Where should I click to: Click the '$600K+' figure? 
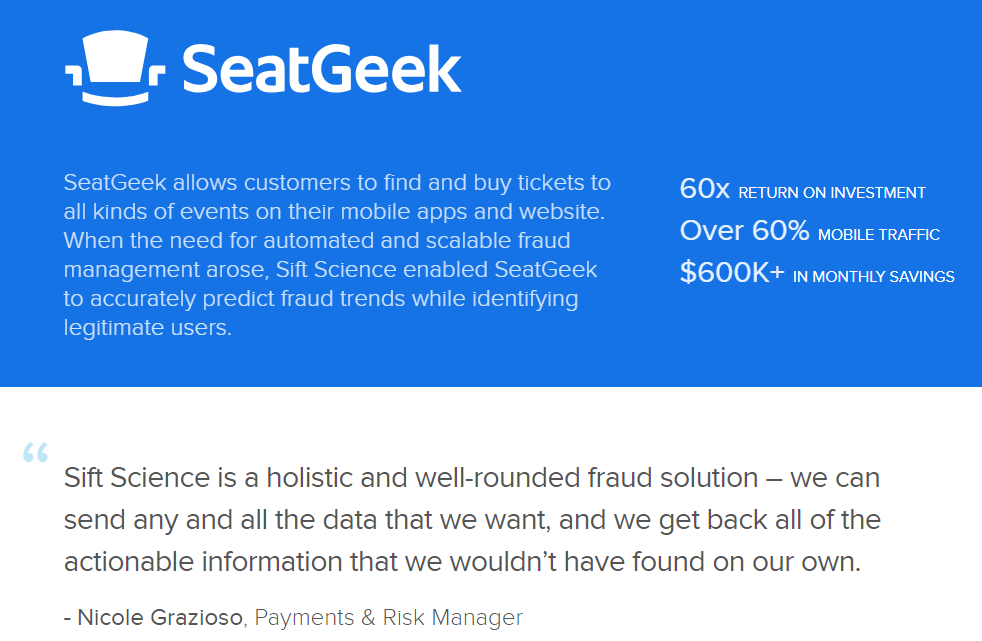click(732, 272)
